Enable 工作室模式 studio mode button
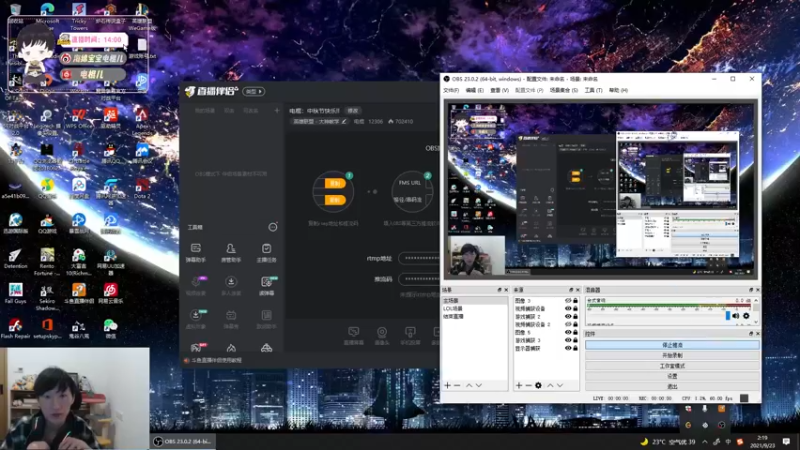Screen dimensions: 800x450 [x=672, y=366]
